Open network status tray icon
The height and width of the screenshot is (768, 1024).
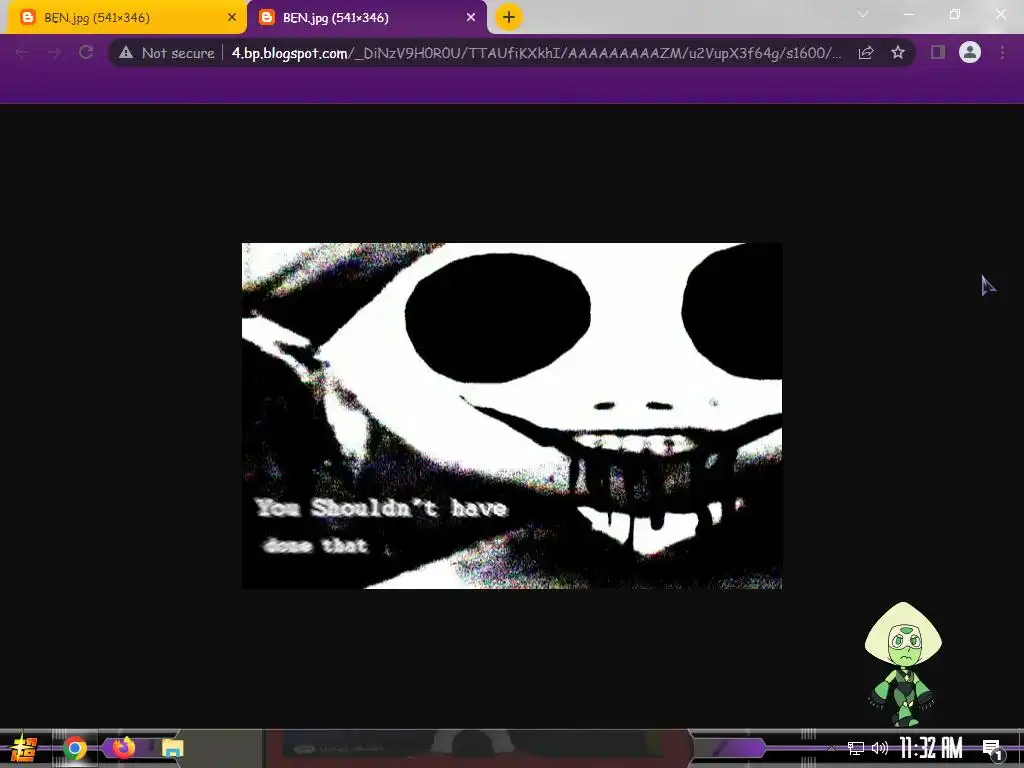pos(856,748)
